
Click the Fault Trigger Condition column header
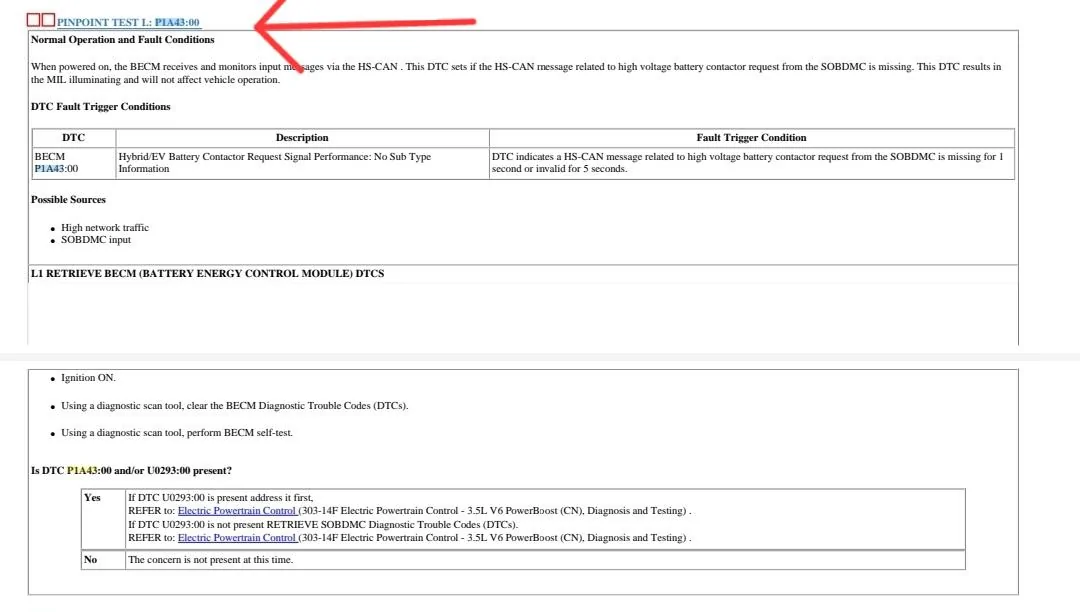tap(751, 138)
